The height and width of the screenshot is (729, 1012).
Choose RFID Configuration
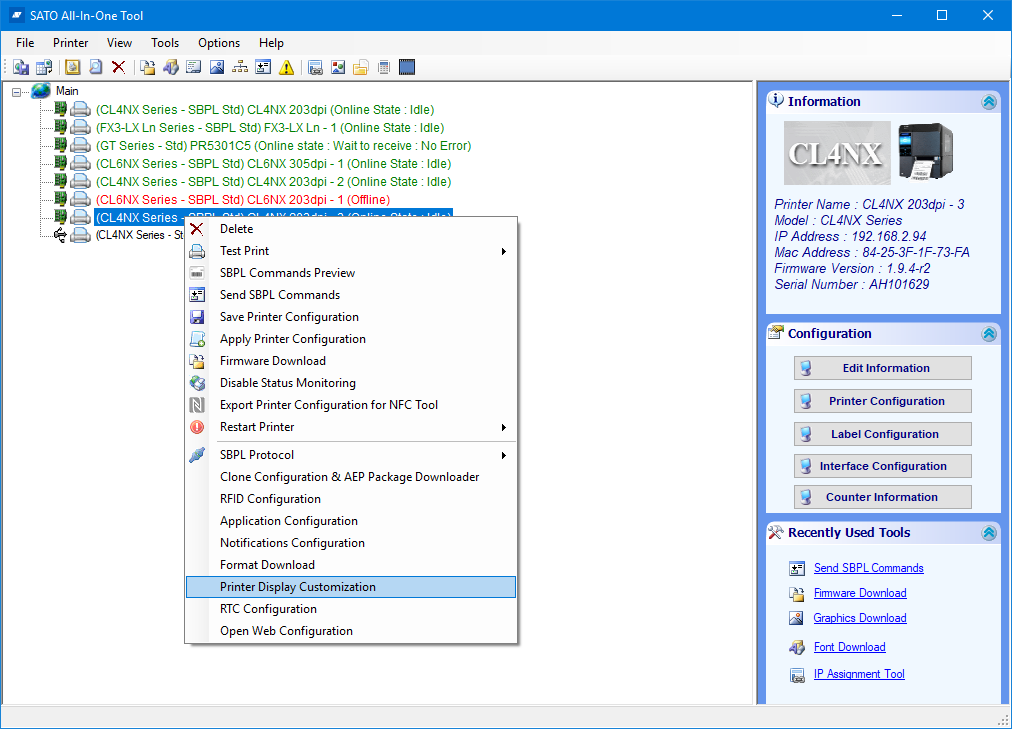[x=351, y=499]
